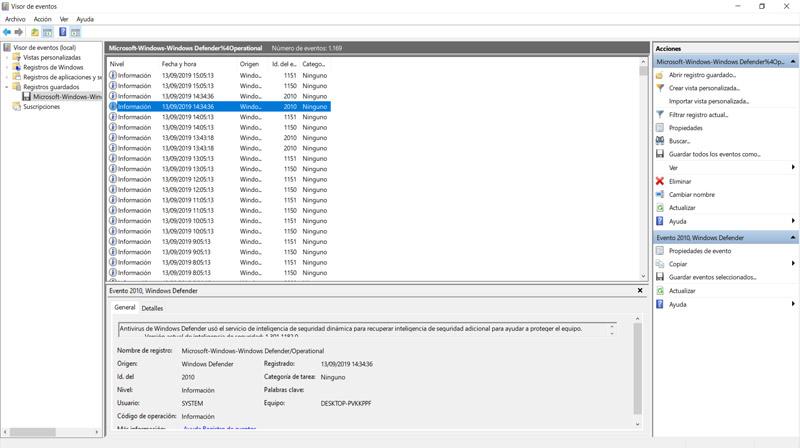
Task: Sort by the 'Catego...' column header
Action: (315, 64)
